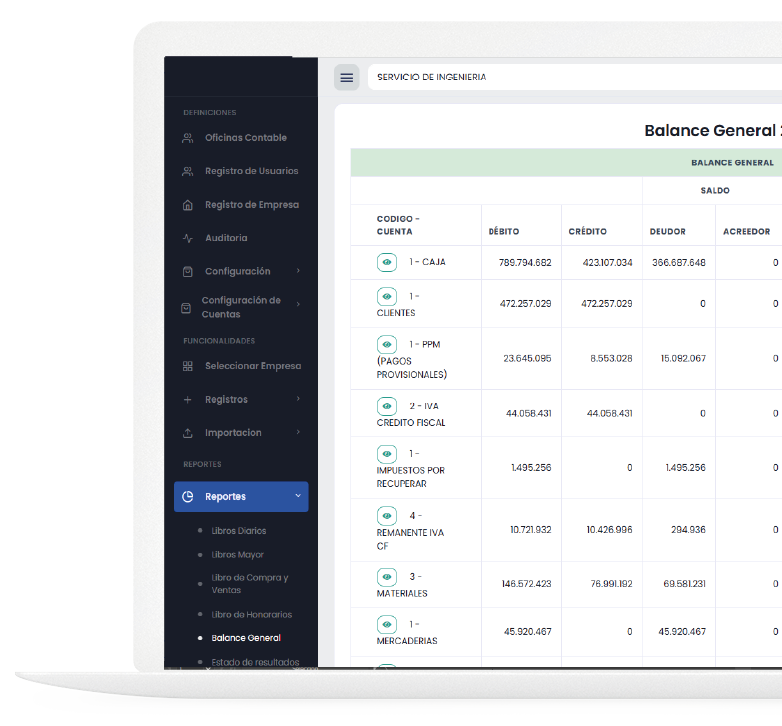Click the Configuración bag icon
This screenshot has height=726, width=782.
click(188, 272)
